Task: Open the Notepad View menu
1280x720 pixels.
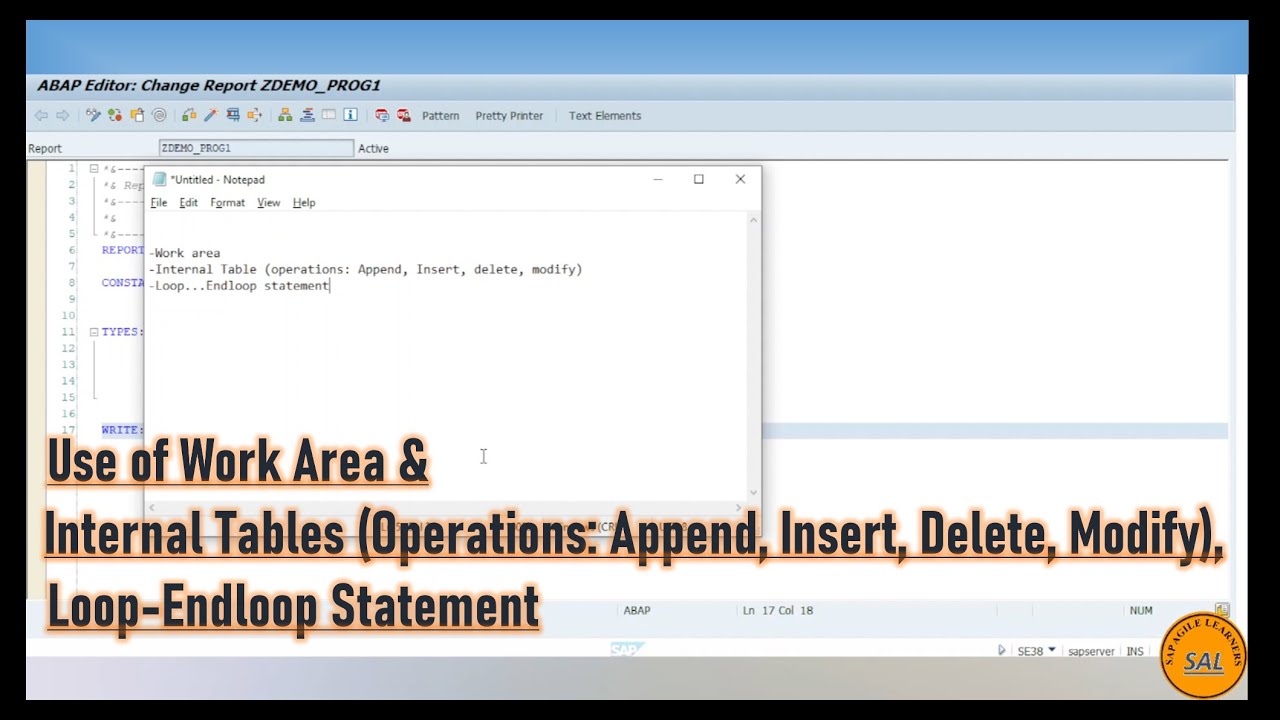Action: (x=268, y=202)
